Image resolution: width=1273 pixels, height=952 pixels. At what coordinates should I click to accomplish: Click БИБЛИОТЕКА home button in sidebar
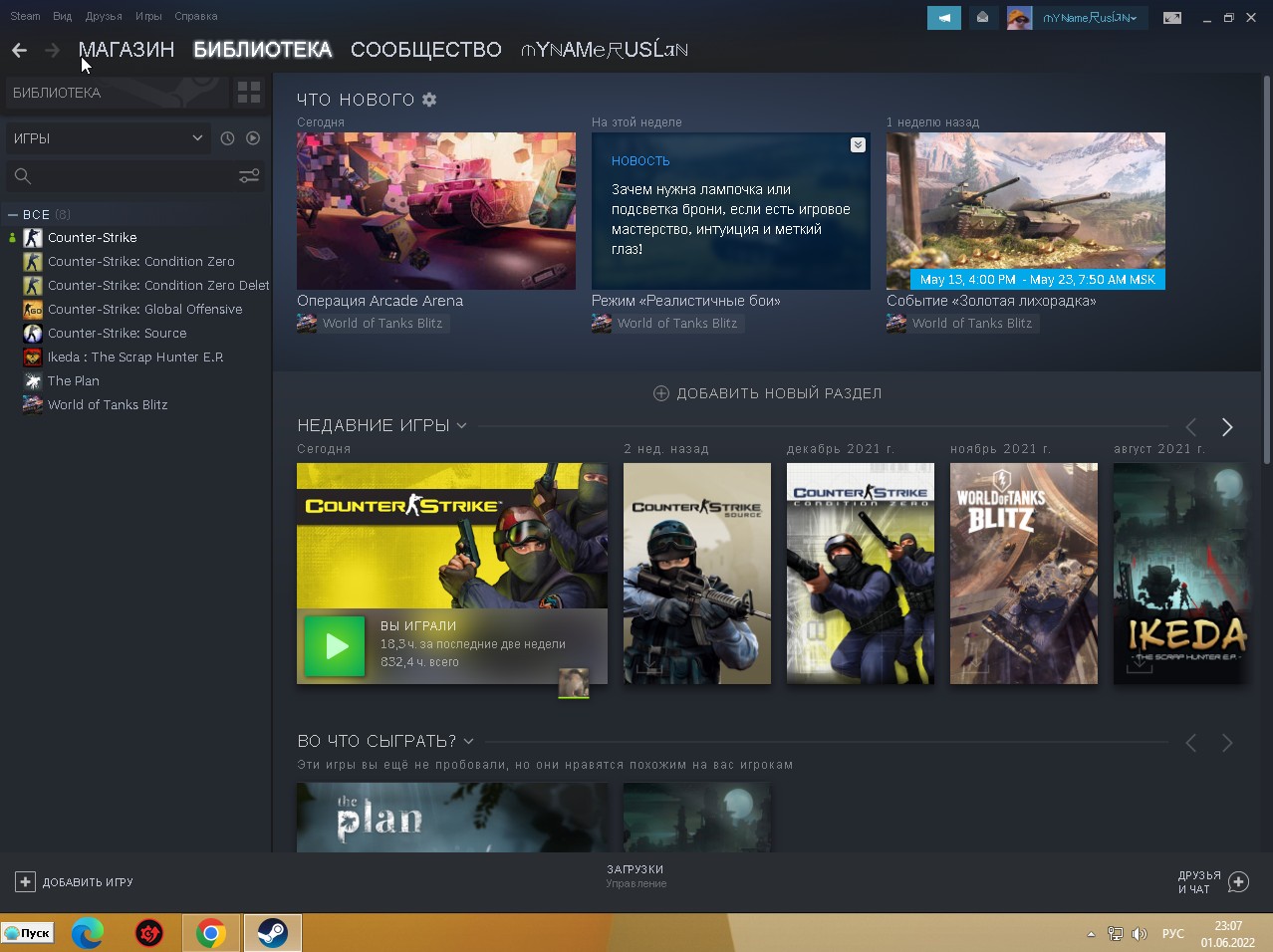117,93
